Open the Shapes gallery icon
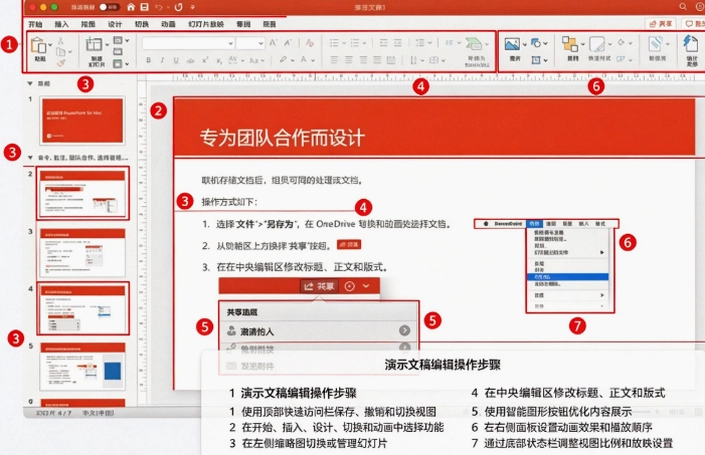The height and width of the screenshot is (455, 705). coord(536,43)
